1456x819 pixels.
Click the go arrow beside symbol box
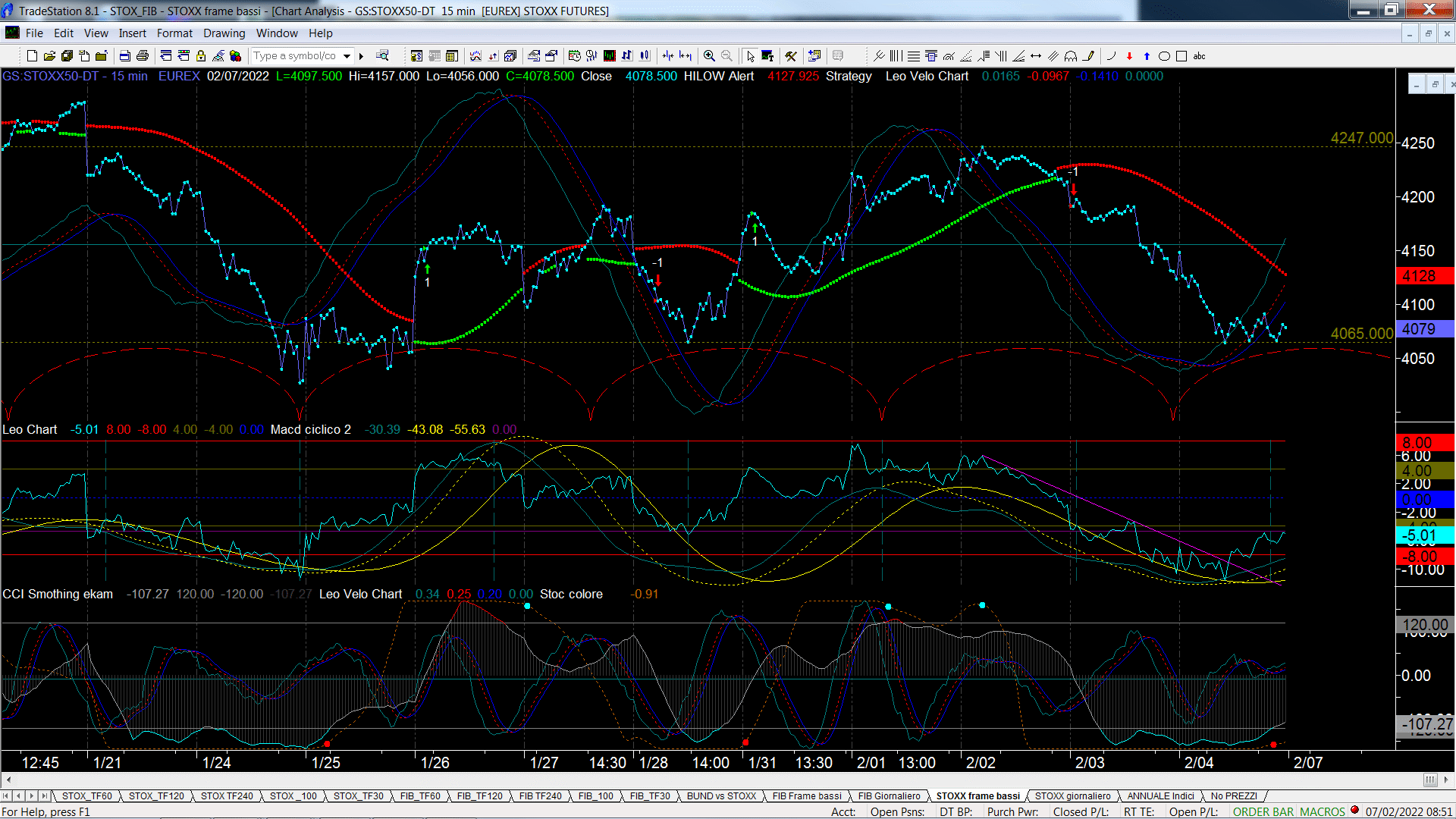point(362,56)
